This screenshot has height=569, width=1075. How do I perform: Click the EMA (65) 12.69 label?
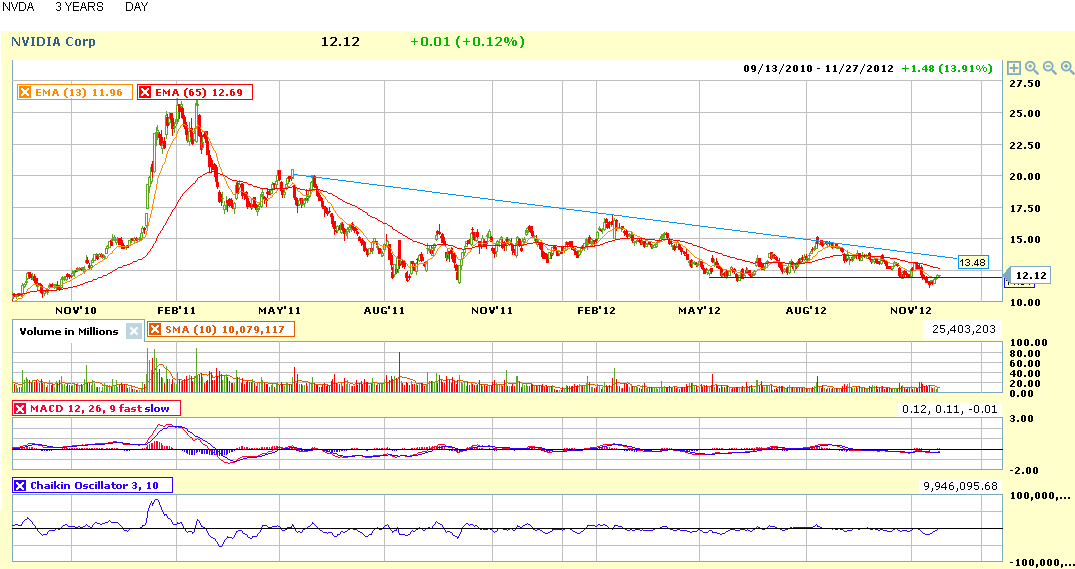tap(199, 92)
